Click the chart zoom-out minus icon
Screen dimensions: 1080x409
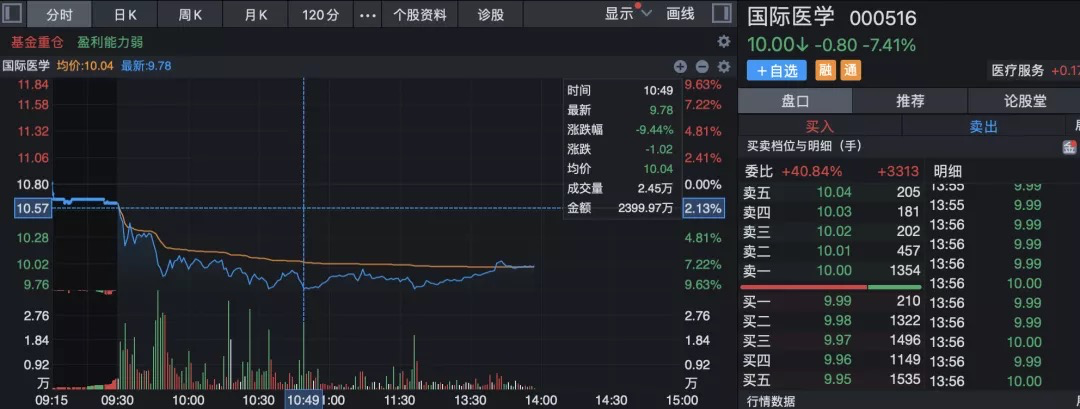coord(702,67)
